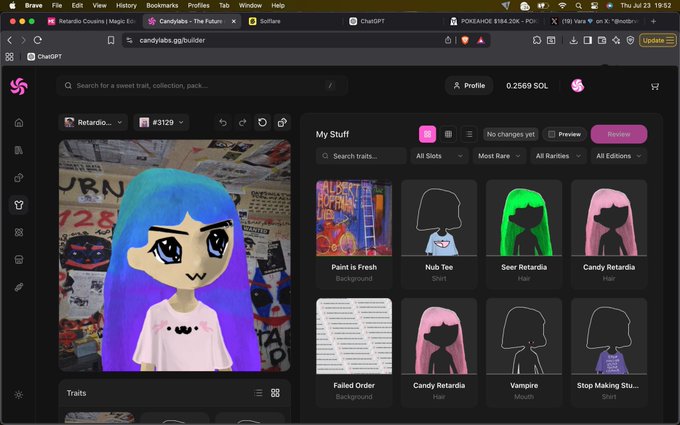Click the bookmark icon beside address bar
Screen dimensions: 680x425
coord(111,40)
